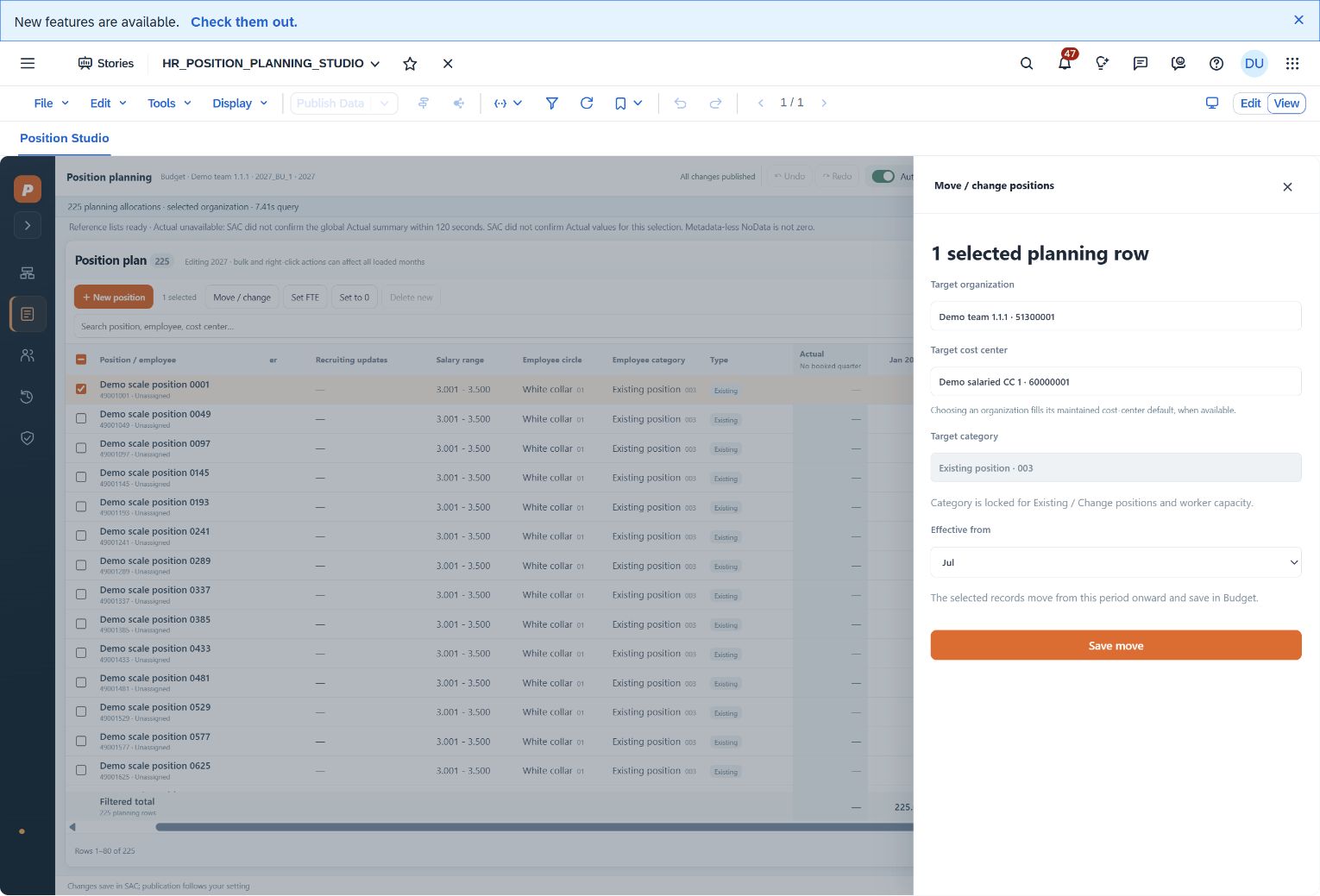Click the Target cost center field
Image resolution: width=1320 pixels, height=896 pixels.
pyautogui.click(x=1116, y=381)
